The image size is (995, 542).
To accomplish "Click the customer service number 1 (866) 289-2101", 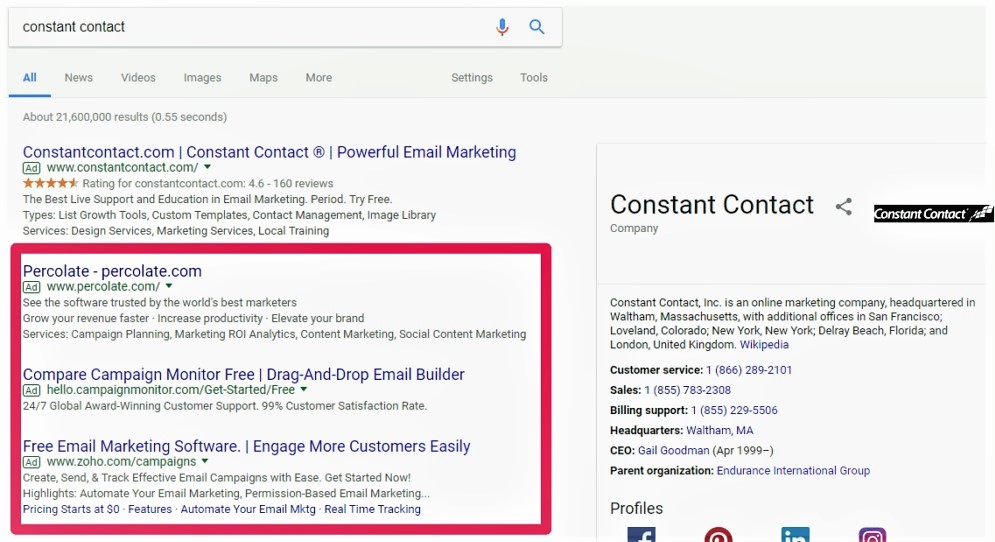I will coord(749,370).
